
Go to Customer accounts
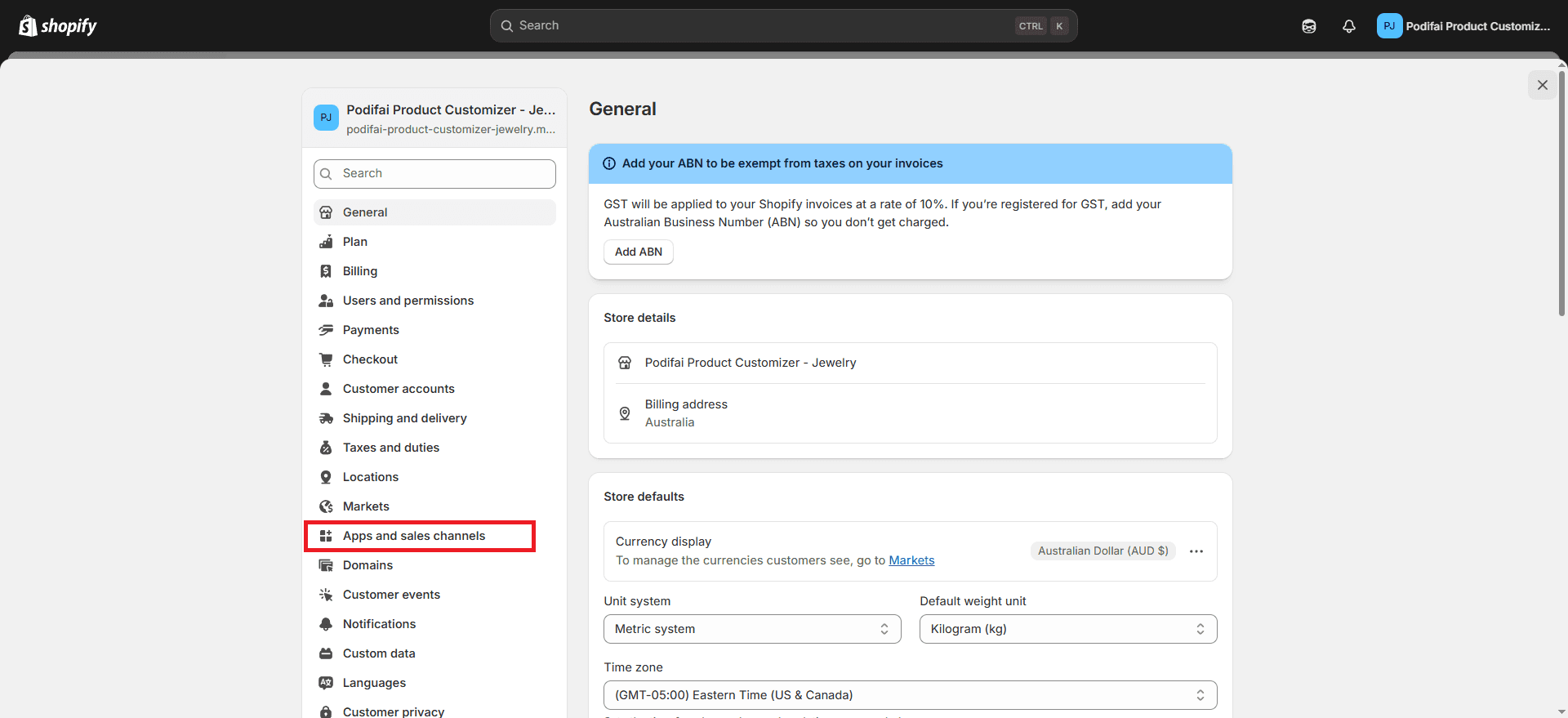(x=434, y=389)
